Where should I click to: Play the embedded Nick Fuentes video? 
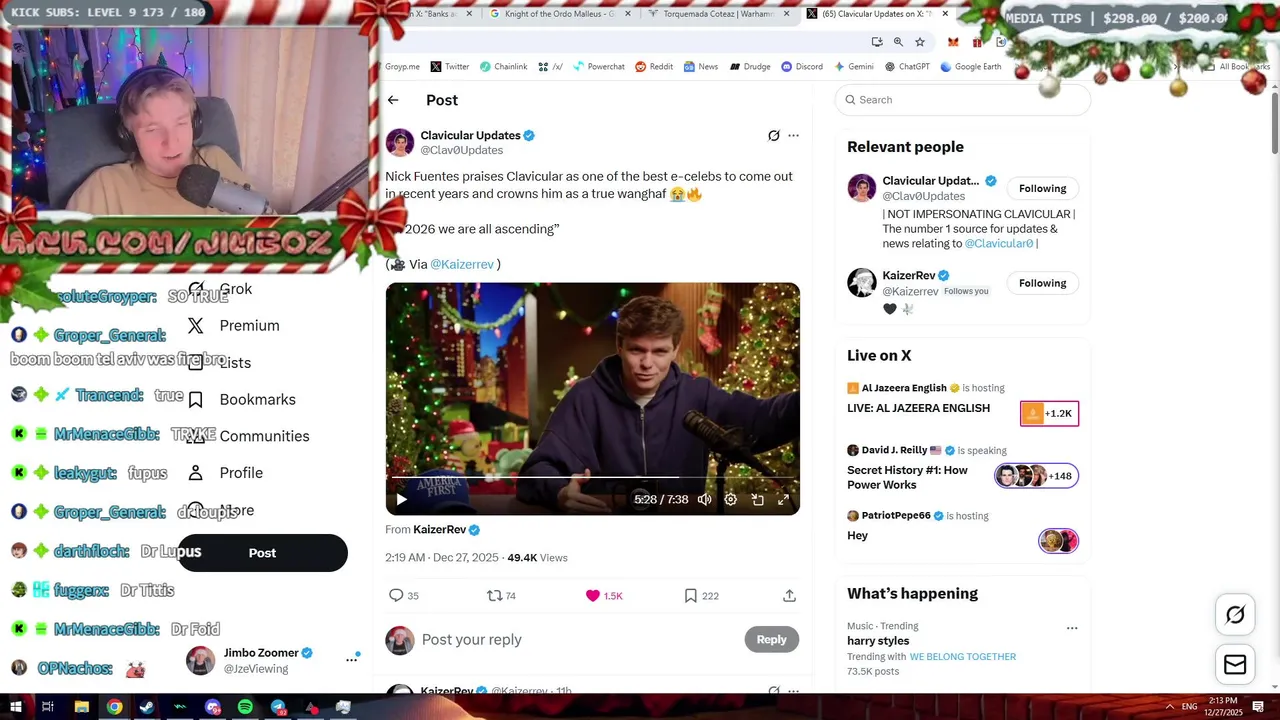pos(401,499)
